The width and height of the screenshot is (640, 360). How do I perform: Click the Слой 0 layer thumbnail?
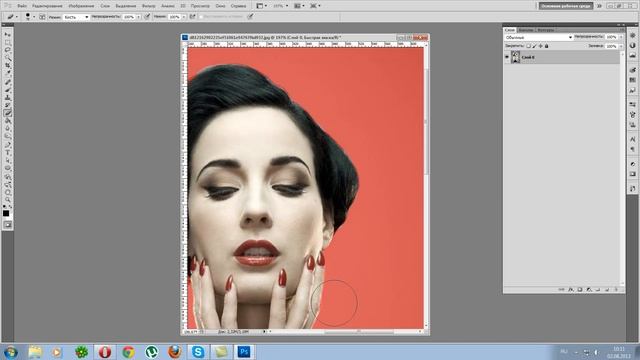(516, 57)
